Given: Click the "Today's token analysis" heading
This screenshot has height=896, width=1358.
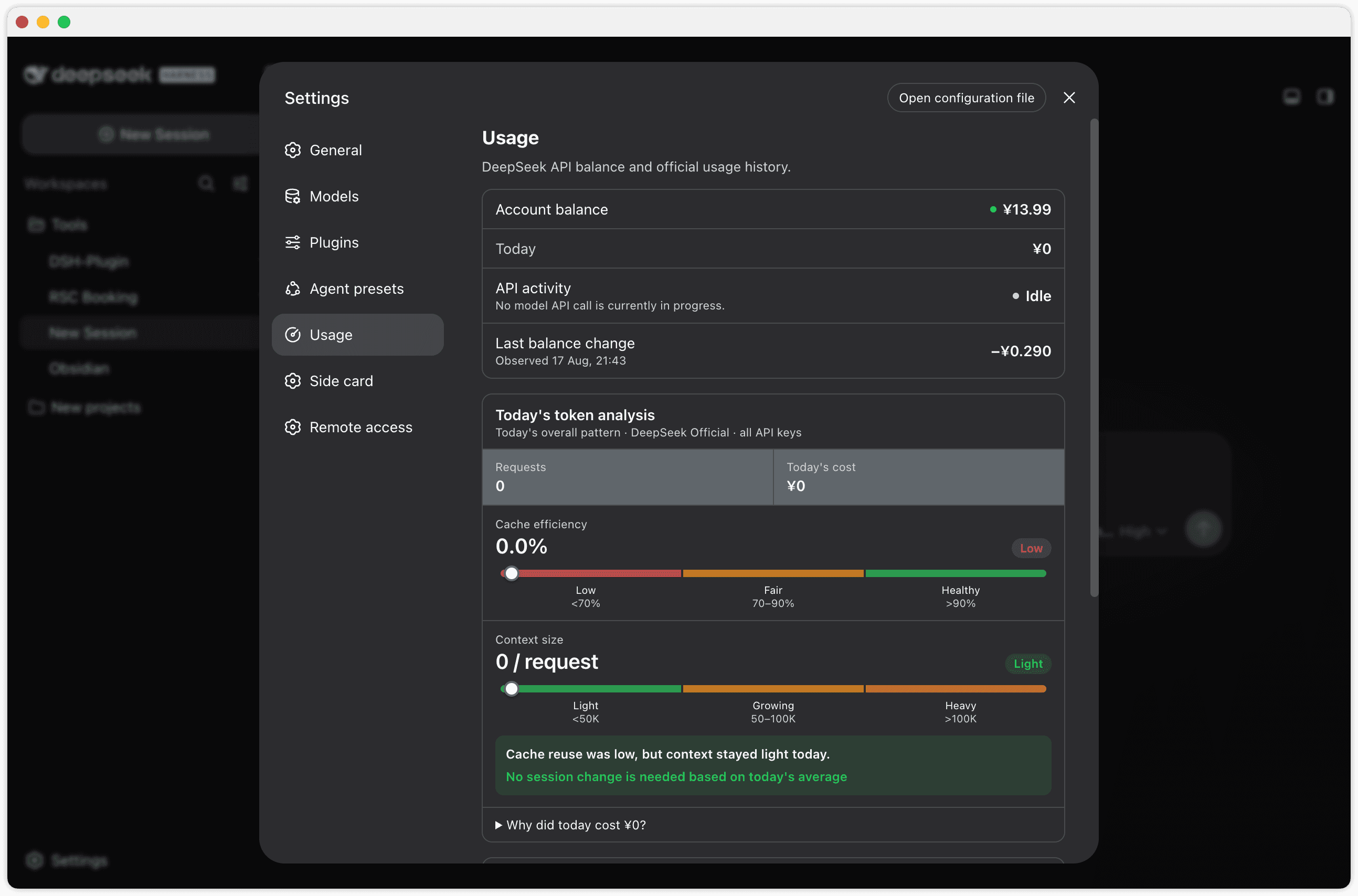Looking at the screenshot, I should tap(575, 415).
